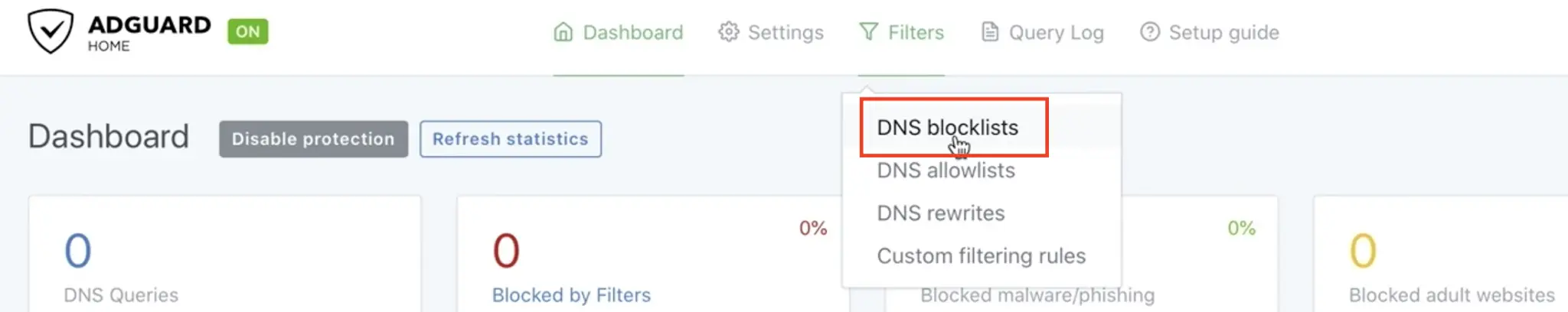1568x312 pixels.
Task: Click the Query Log document icon
Action: coord(990,32)
